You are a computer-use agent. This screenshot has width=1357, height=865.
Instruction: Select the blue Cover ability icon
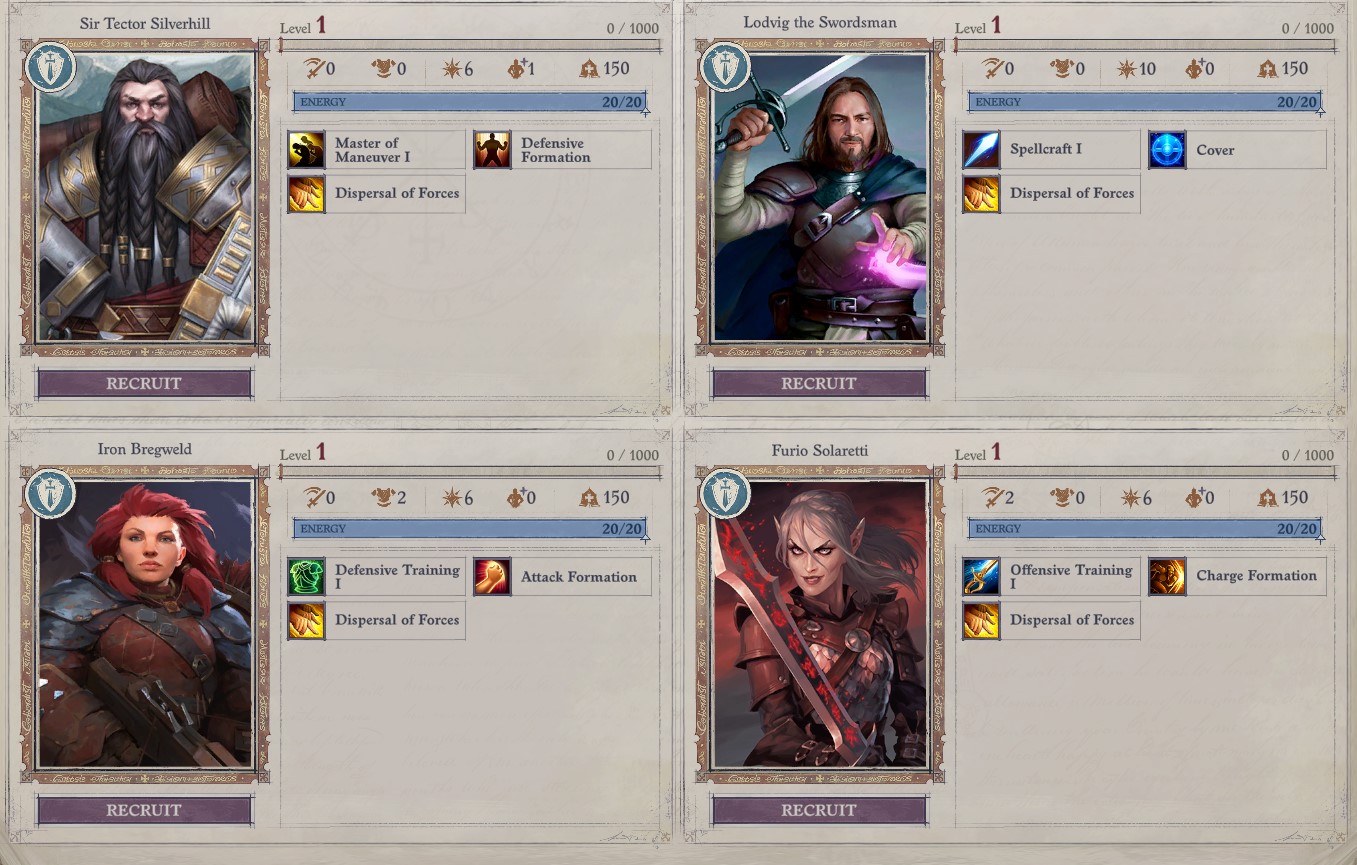1167,150
